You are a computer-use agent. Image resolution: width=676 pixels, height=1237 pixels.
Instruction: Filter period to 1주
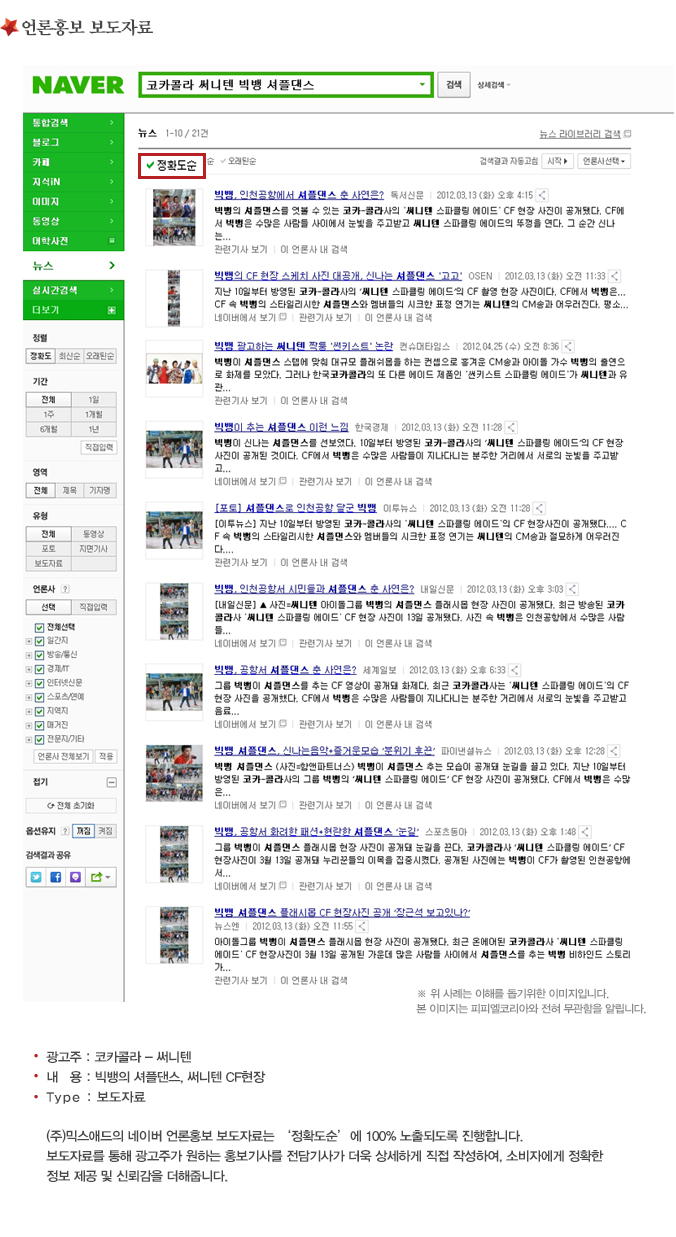click(x=48, y=413)
